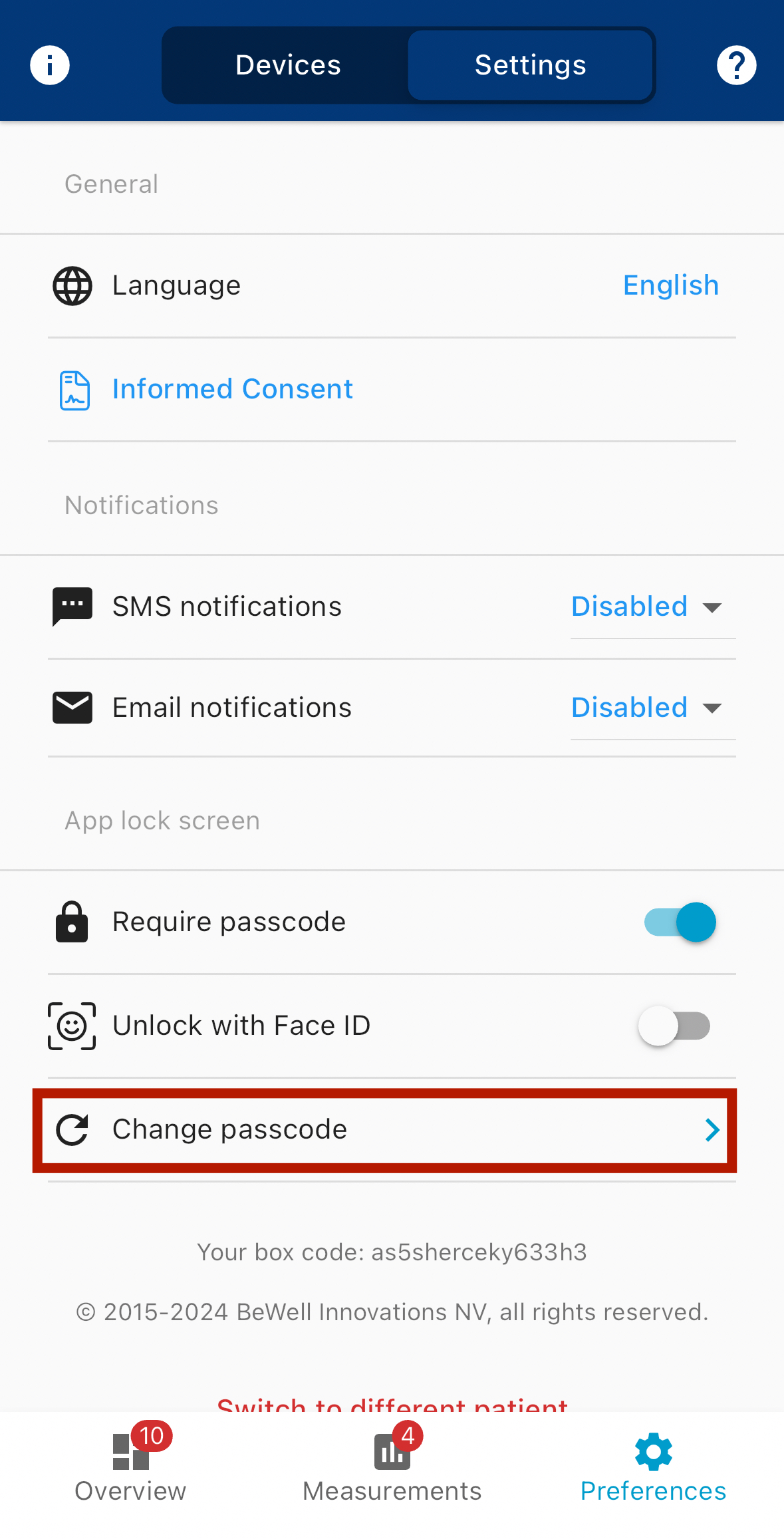This screenshot has width=784, height=1539.
Task: Tap the info icon in header
Action: click(50, 65)
